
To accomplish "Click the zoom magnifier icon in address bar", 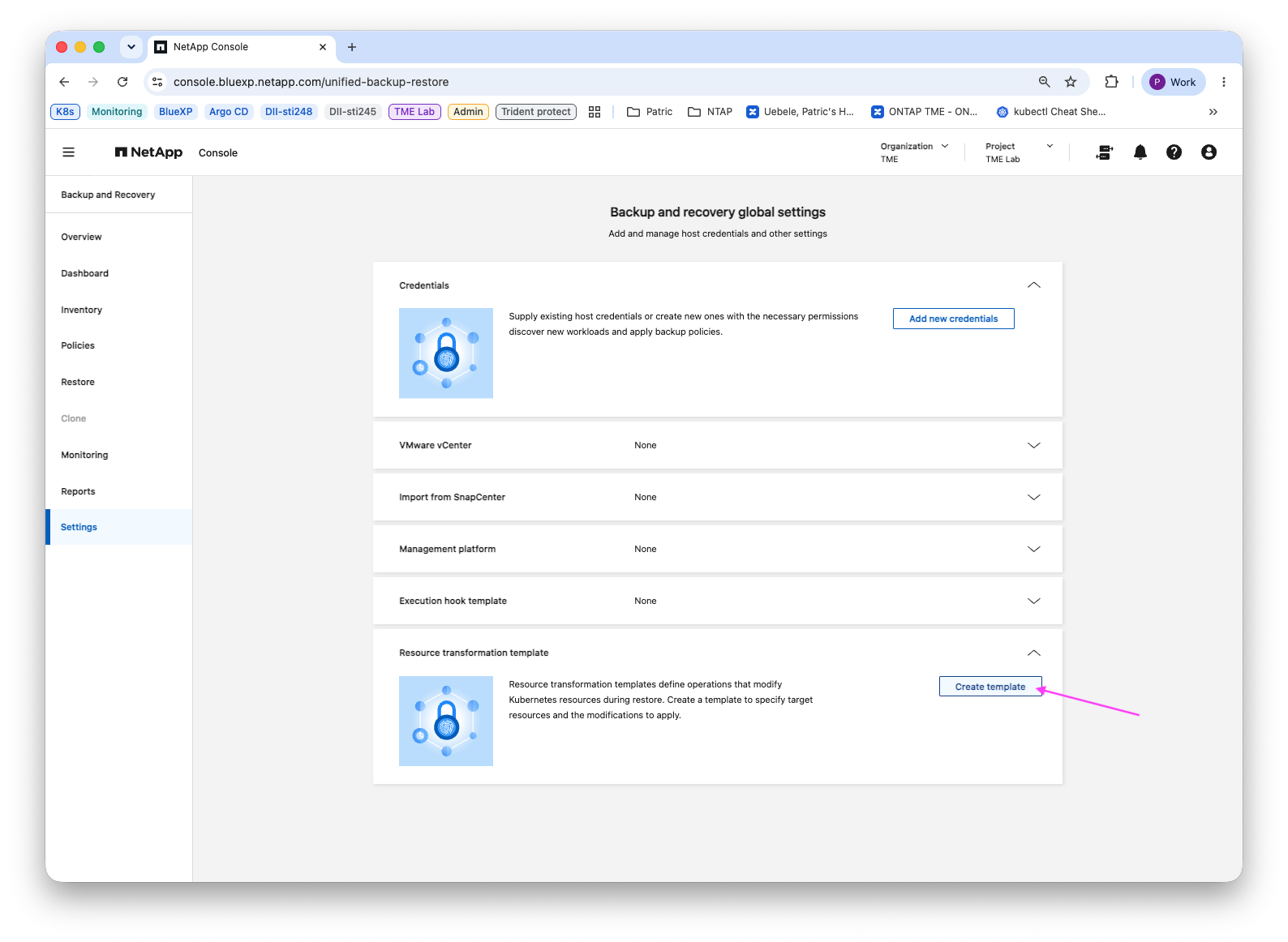I will point(1045,82).
